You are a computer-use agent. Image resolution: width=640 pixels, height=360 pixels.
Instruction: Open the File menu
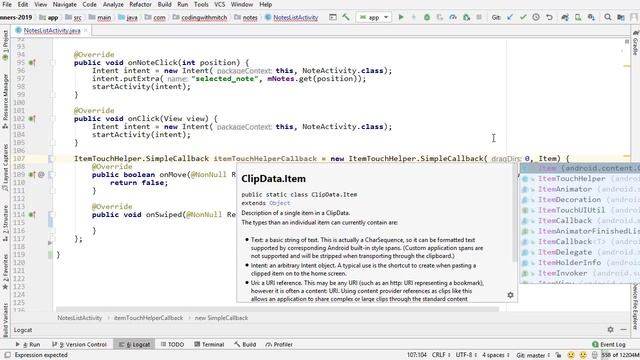pos(7,4)
